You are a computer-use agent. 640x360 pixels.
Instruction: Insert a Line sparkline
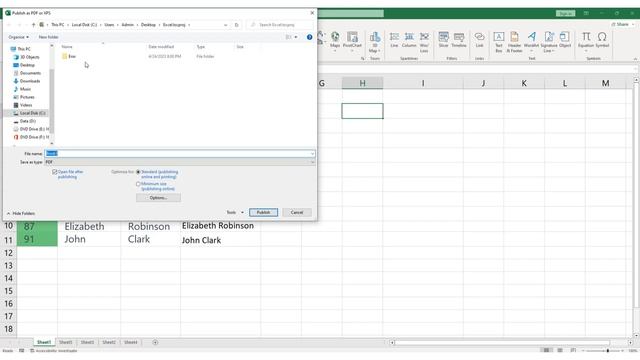[x=394, y=40]
